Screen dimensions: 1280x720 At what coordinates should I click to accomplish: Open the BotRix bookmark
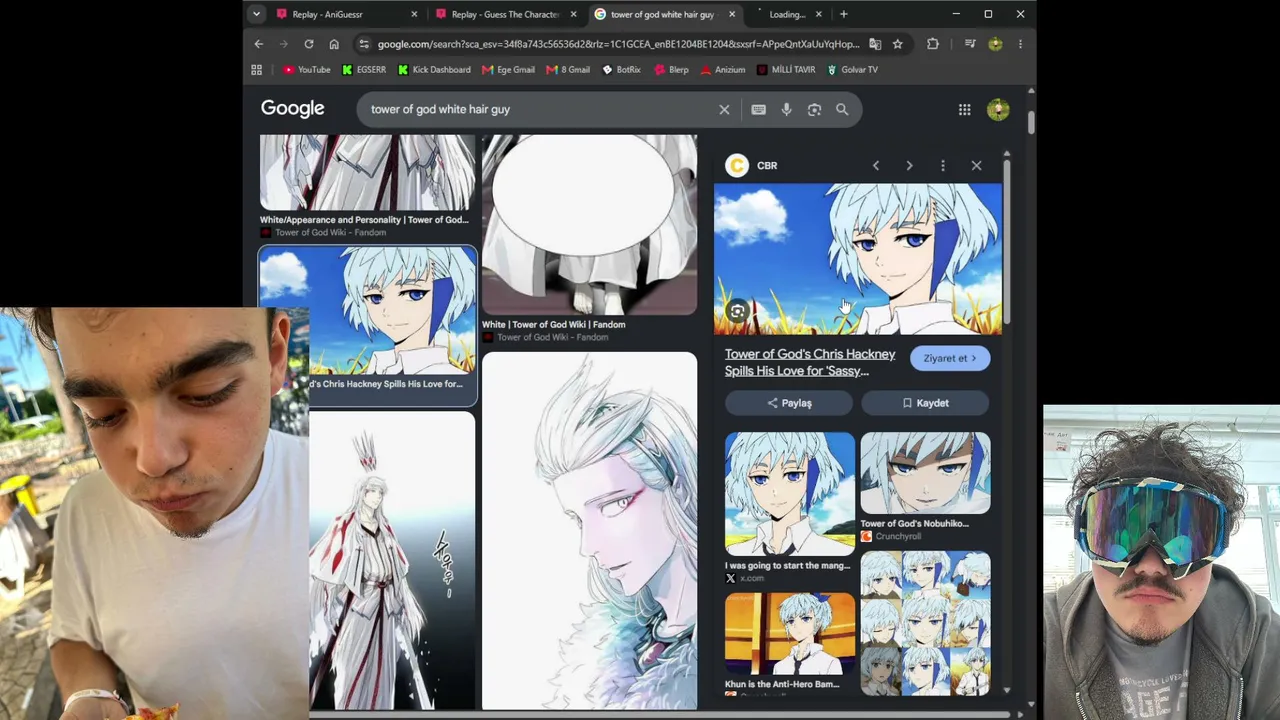point(621,70)
